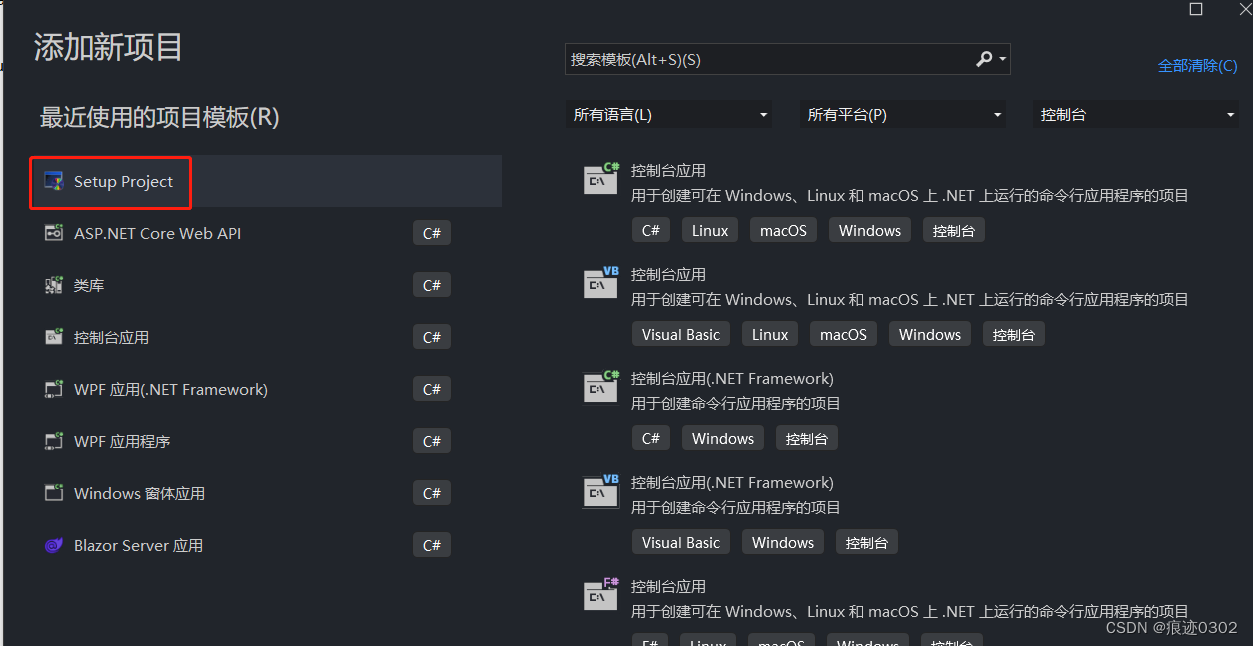Screen dimensions: 1253x646
Task: Click macOS tag of C# console app
Action: (x=783, y=230)
